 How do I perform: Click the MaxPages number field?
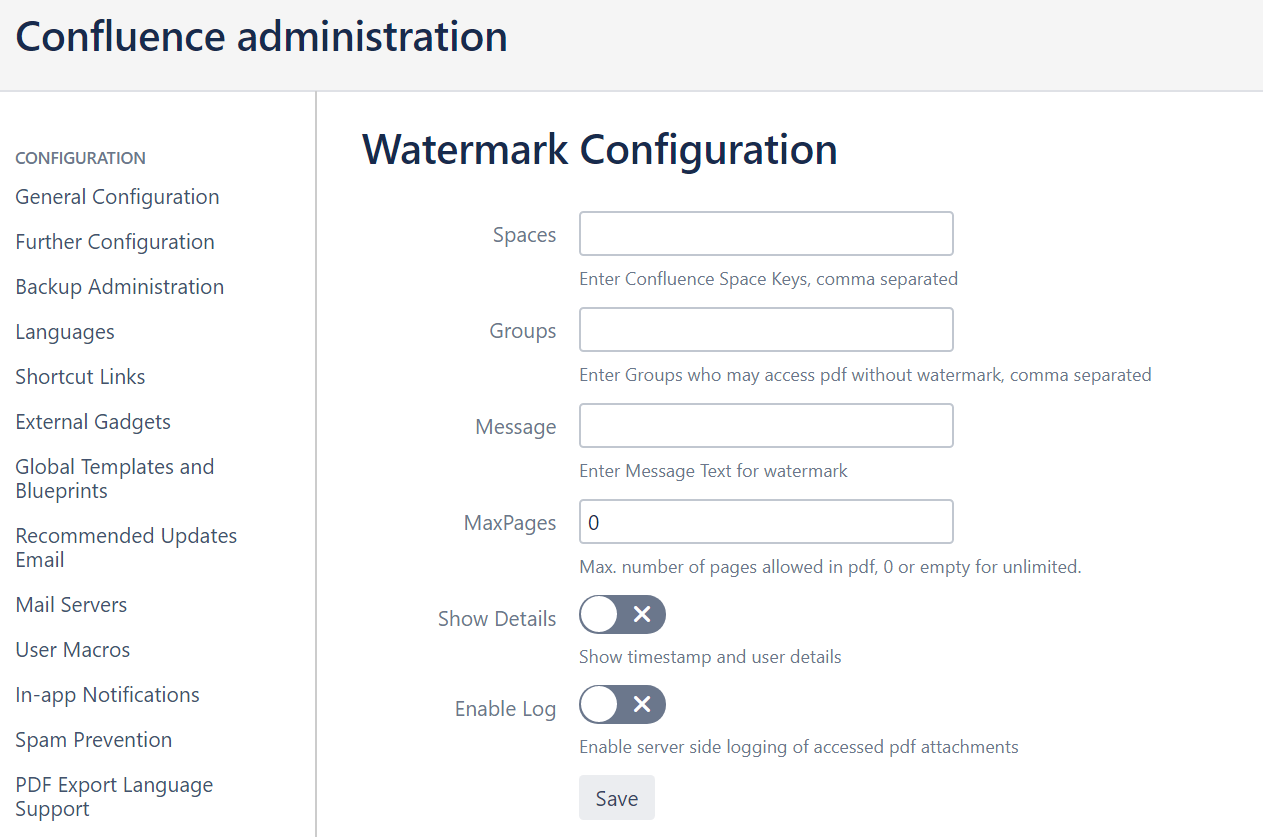766,522
